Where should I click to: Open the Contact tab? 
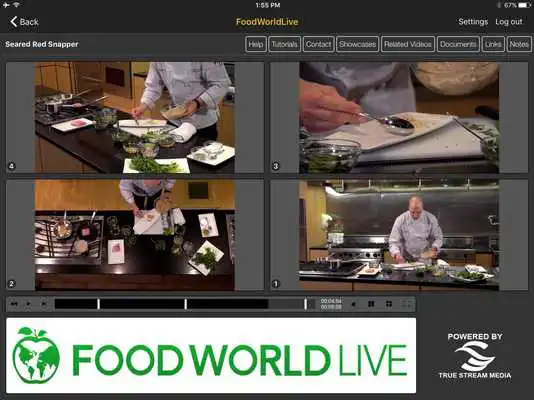[x=318, y=44]
